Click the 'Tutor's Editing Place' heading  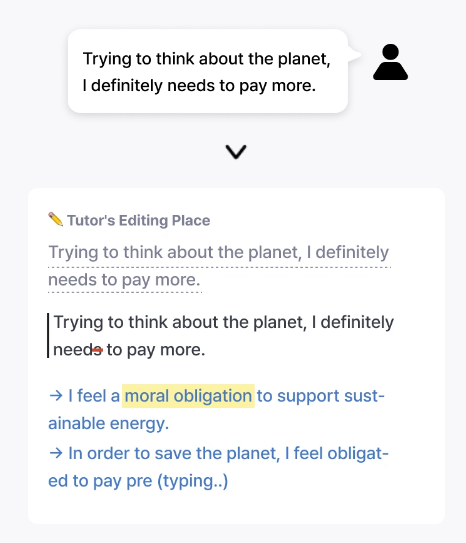tap(138, 220)
